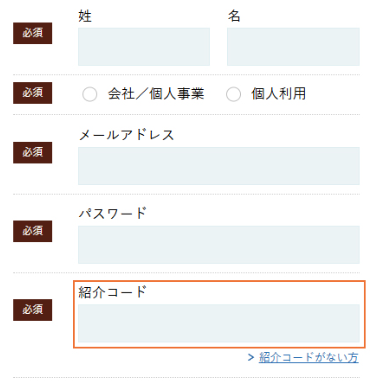Choose the 個人利用 option label text

[279, 94]
